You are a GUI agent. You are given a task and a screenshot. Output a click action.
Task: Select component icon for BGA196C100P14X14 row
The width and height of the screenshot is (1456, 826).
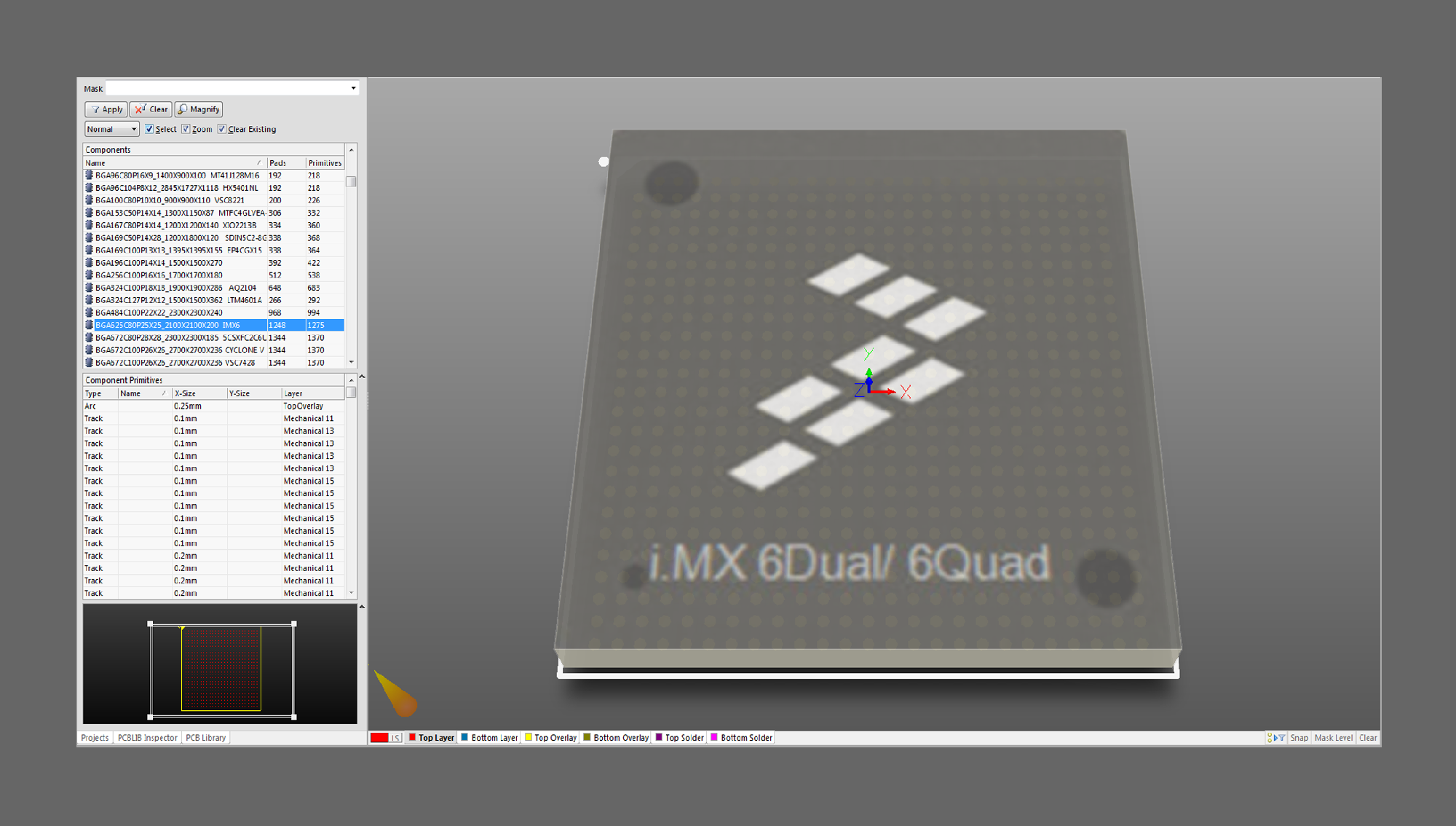90,262
